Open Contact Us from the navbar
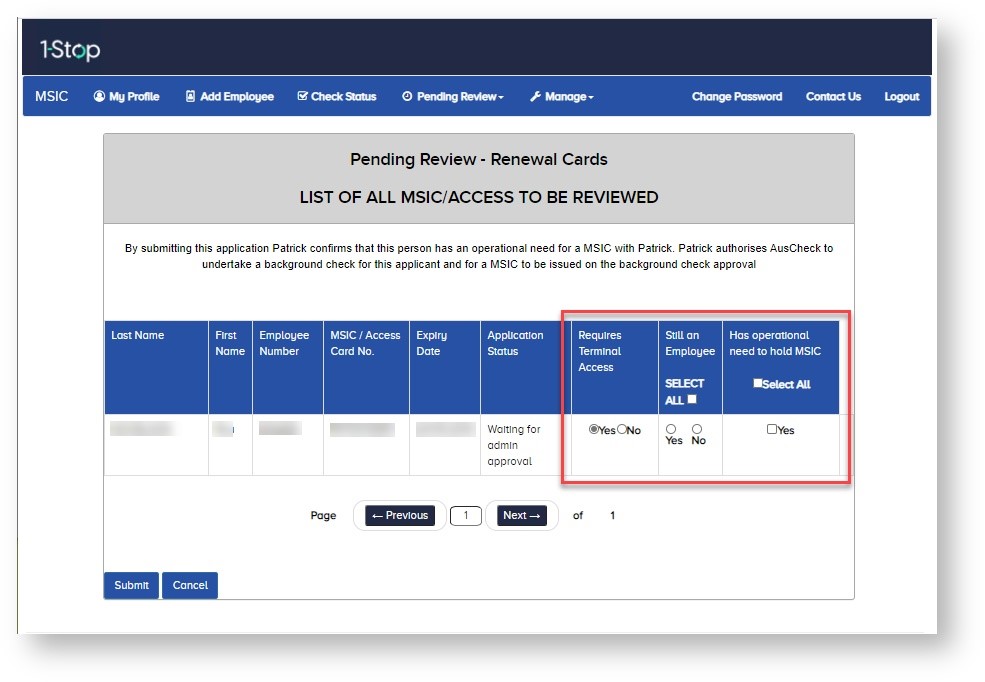This screenshot has height=682, width=985. [x=833, y=96]
